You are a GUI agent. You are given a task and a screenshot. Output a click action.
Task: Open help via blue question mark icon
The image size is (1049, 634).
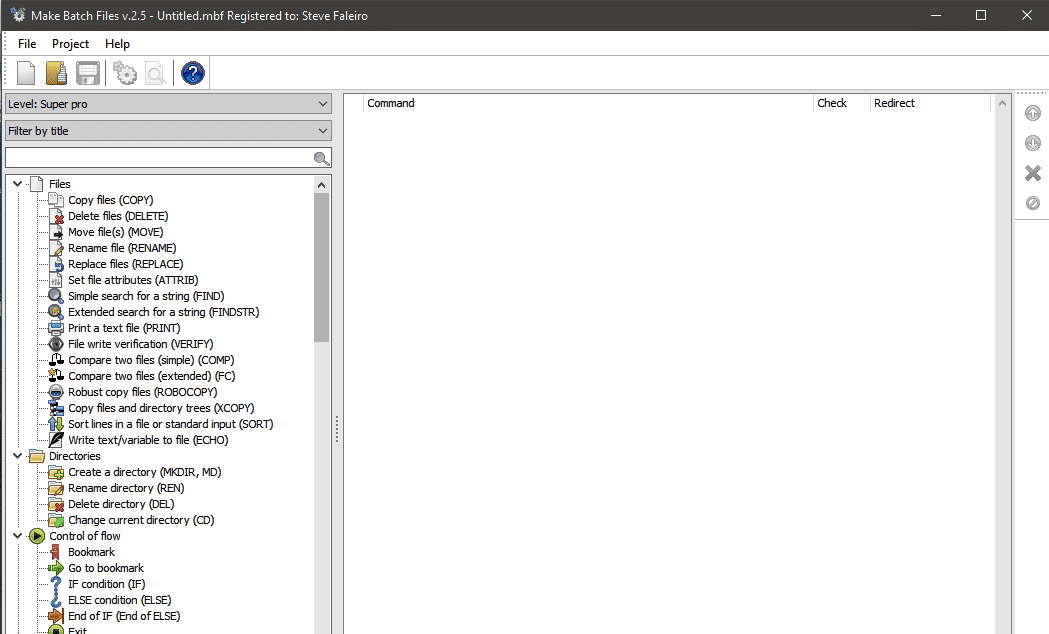click(193, 73)
